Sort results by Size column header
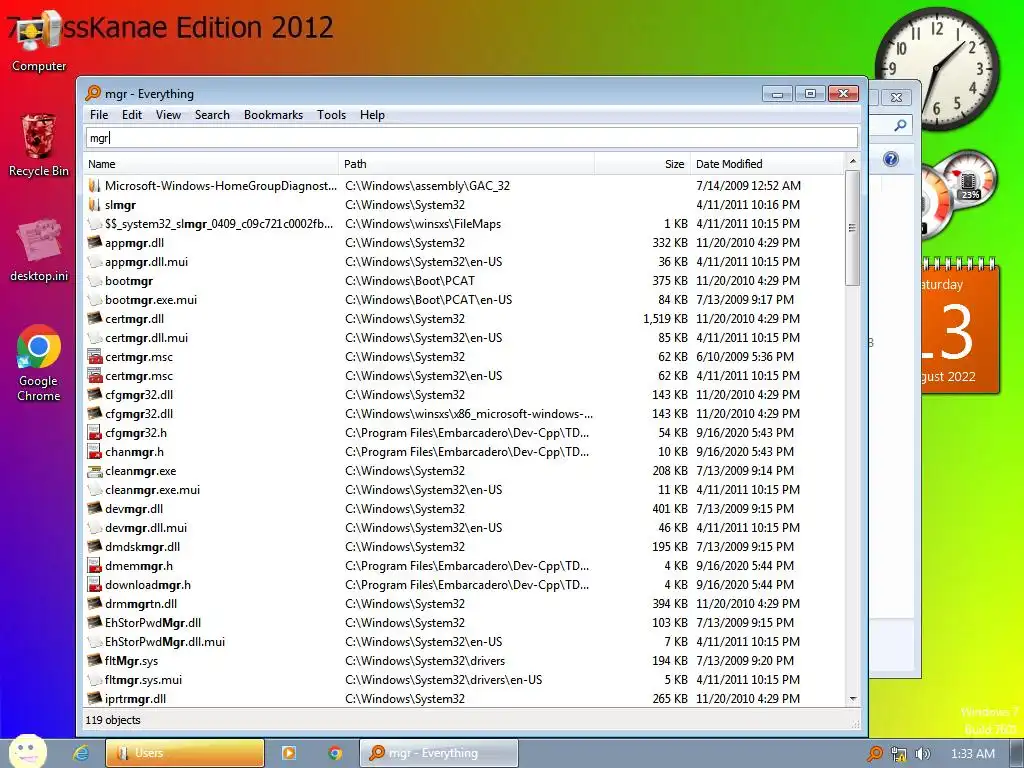The height and width of the screenshot is (768, 1024). point(642,164)
